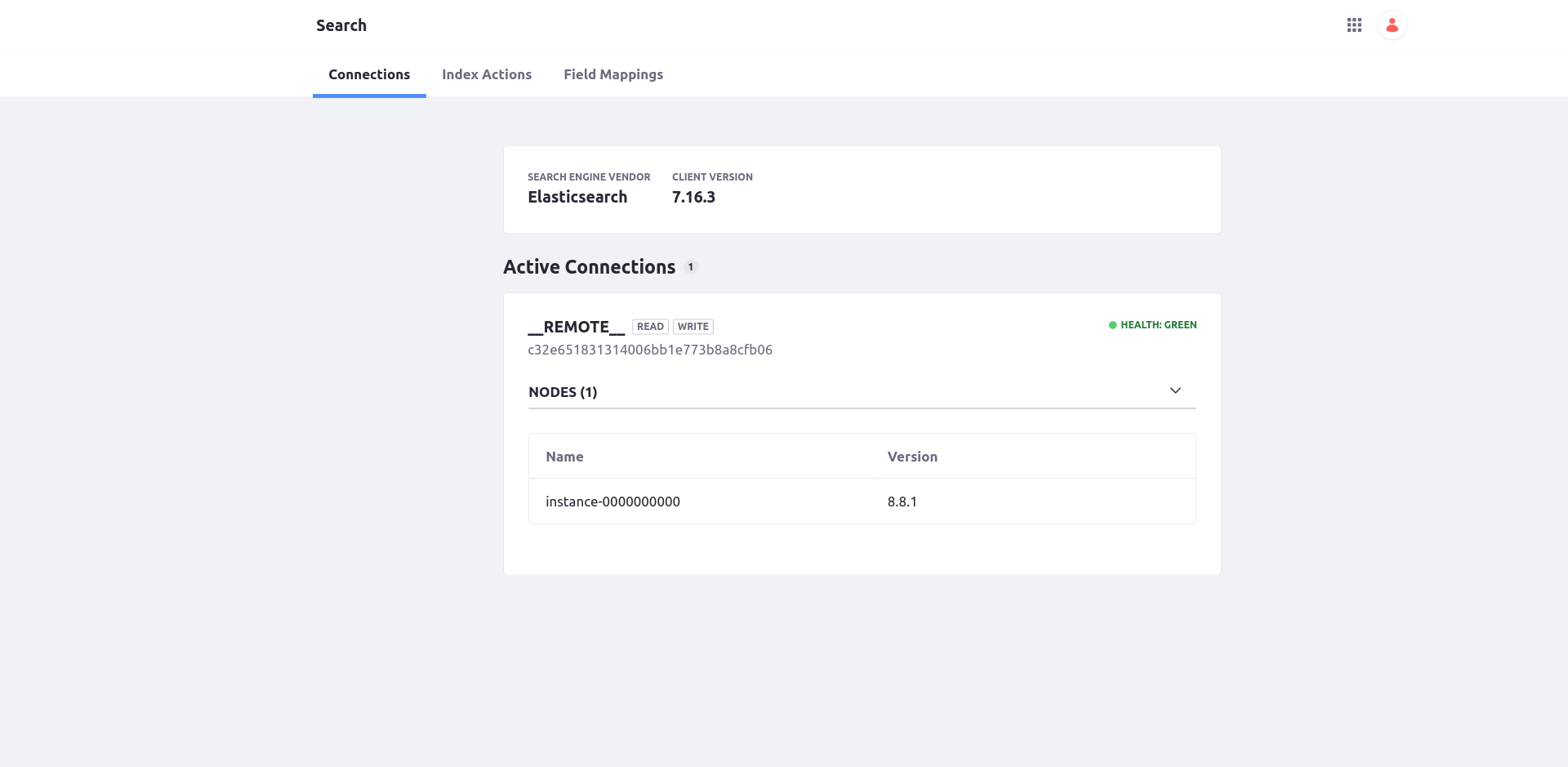Select node instance-0000000000 row

tap(862, 502)
